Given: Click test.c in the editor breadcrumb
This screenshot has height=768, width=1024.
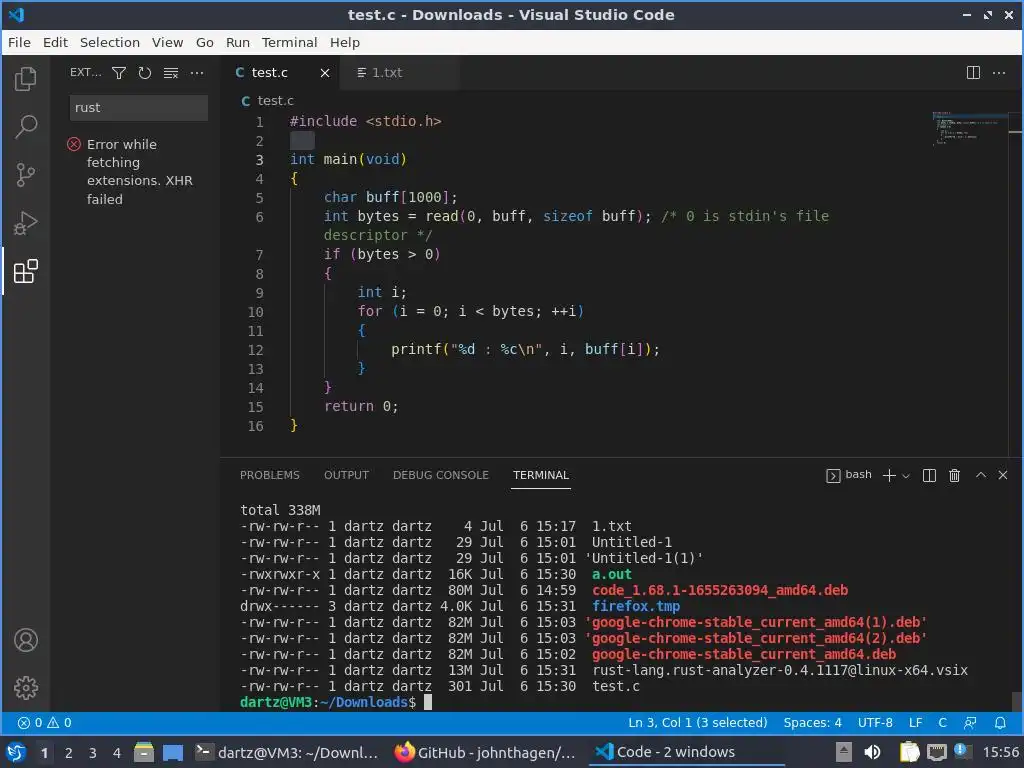Looking at the screenshot, I should point(275,101).
